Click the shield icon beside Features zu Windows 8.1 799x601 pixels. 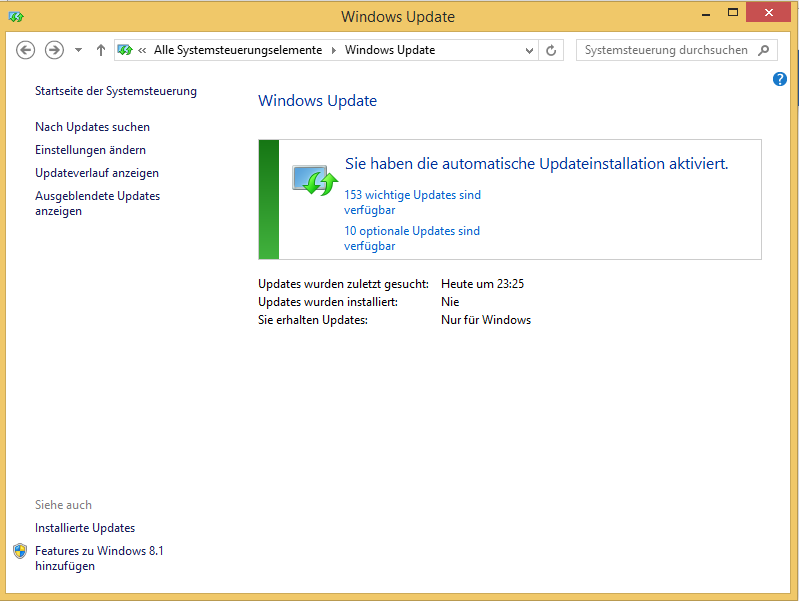point(20,551)
